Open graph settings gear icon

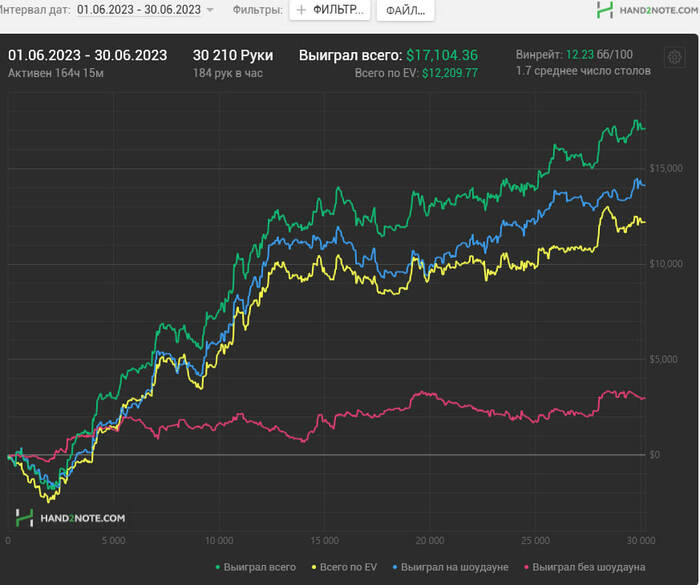click(675, 57)
